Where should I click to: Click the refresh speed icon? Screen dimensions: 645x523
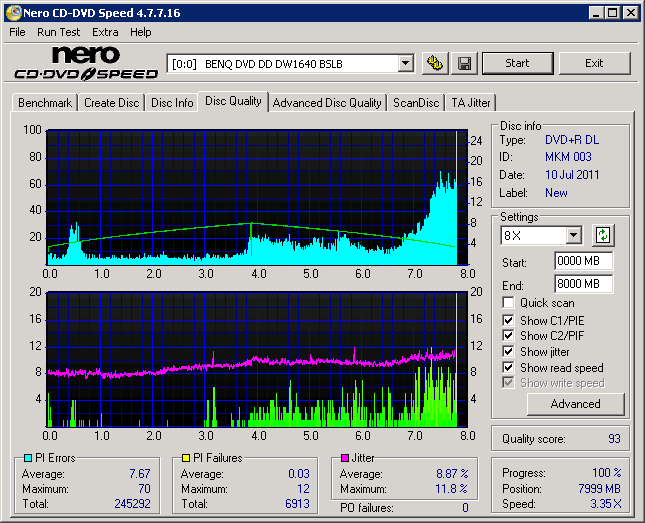(x=602, y=236)
